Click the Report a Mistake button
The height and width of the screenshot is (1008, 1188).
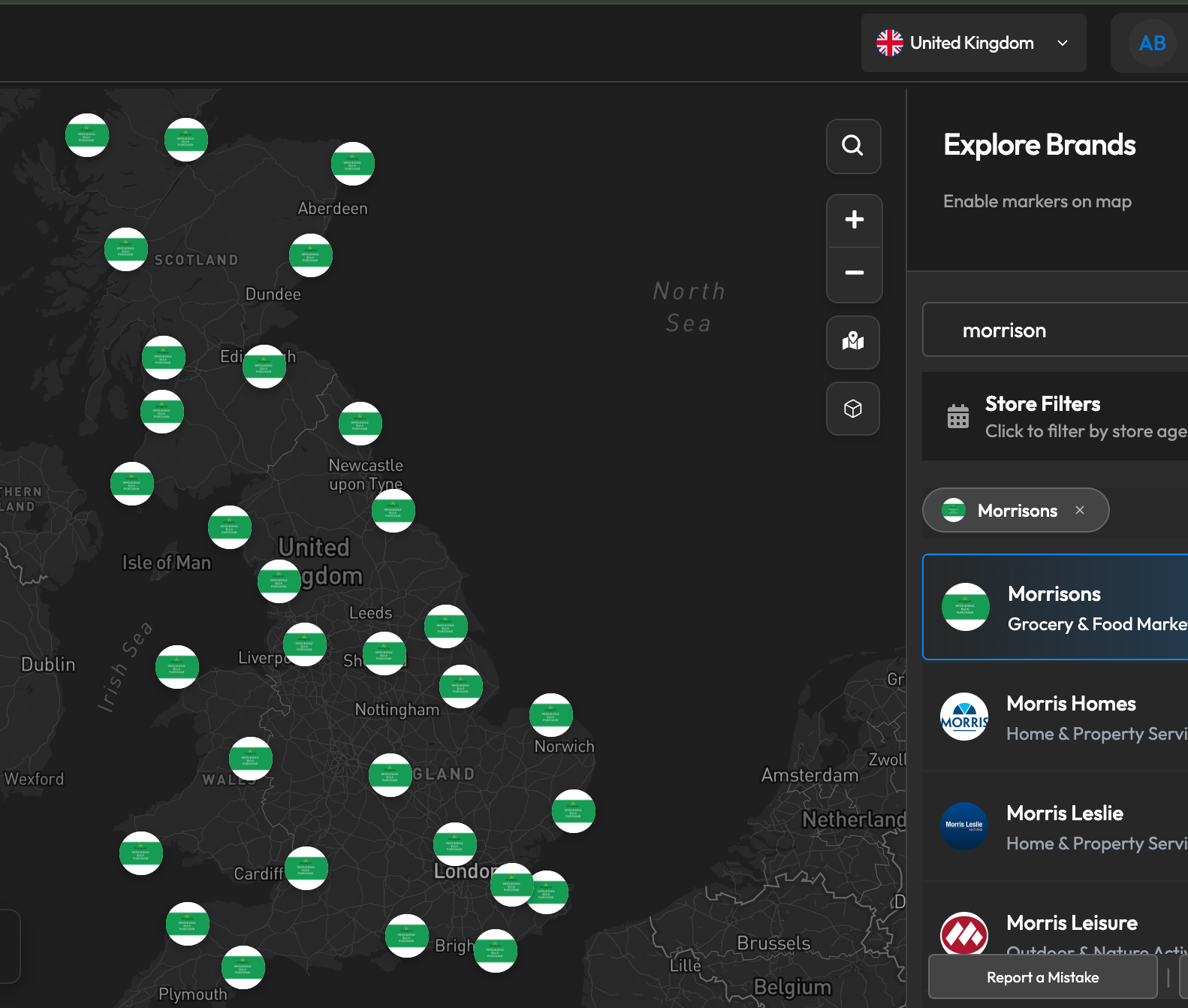point(1042,977)
